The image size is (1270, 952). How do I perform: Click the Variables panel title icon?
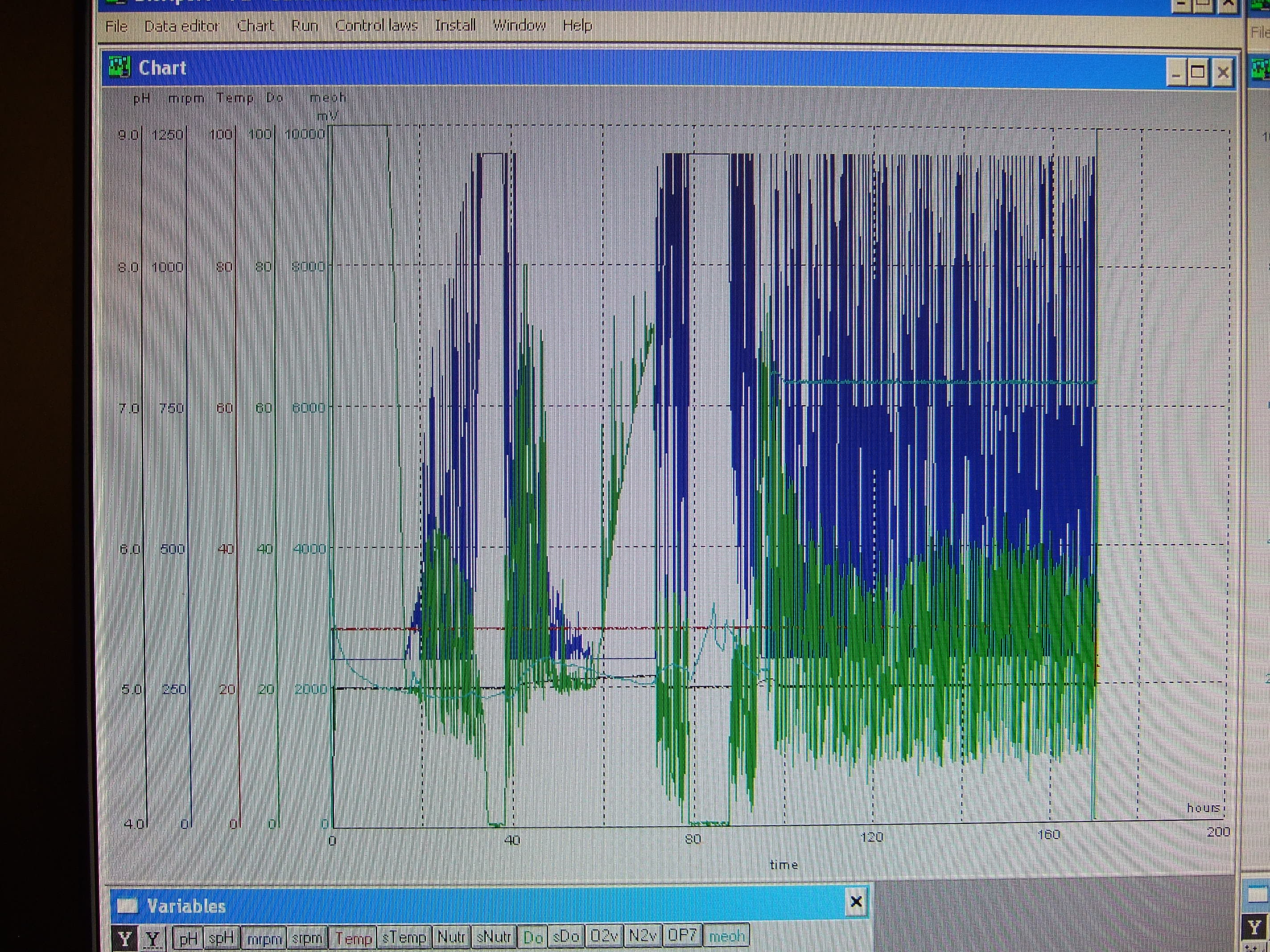click(x=128, y=906)
